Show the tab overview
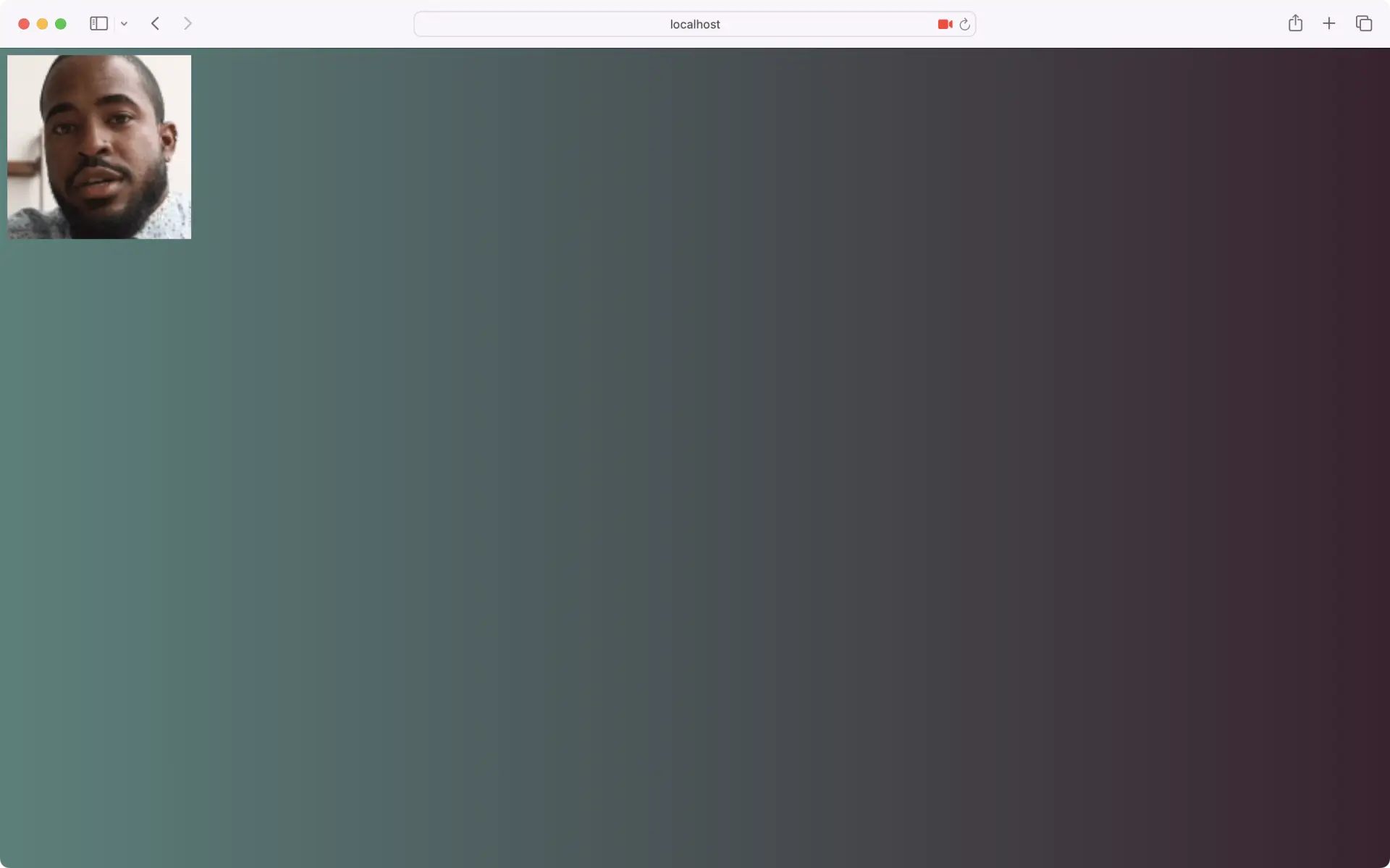This screenshot has width=1390, height=868. [x=1363, y=24]
